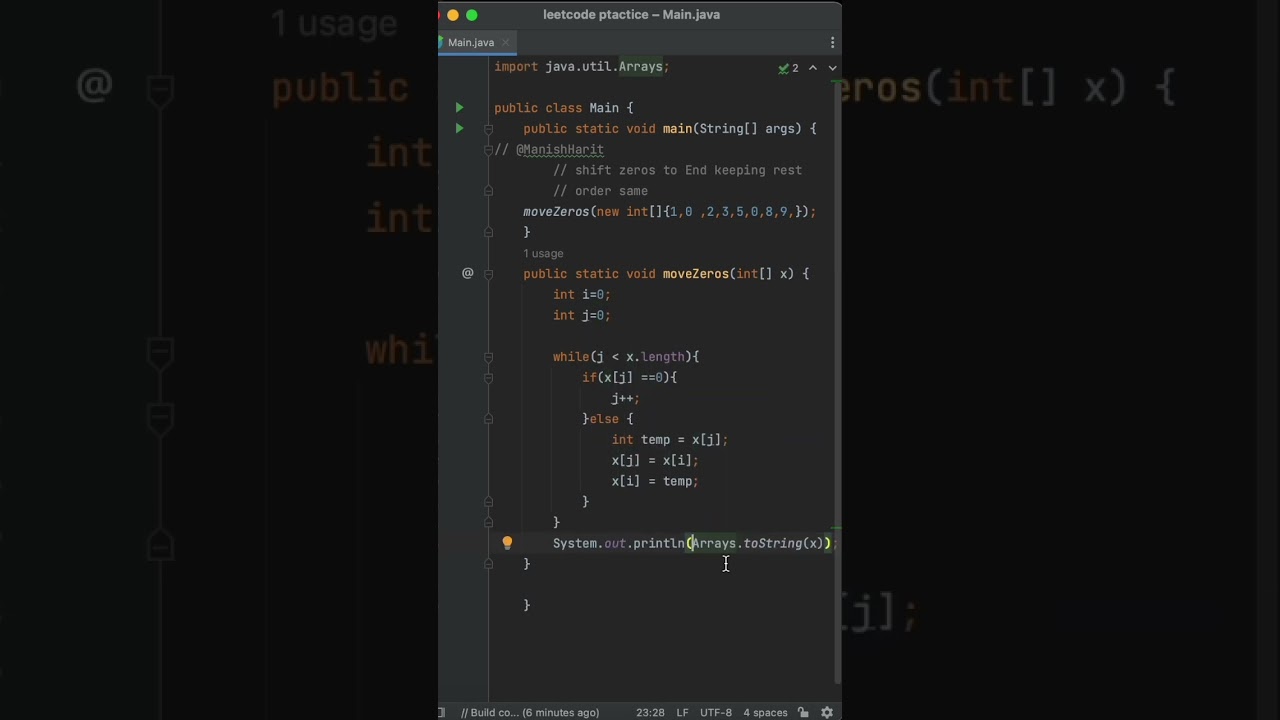The image size is (1280, 720).
Task: Open the LF line separator selector
Action: 682,712
